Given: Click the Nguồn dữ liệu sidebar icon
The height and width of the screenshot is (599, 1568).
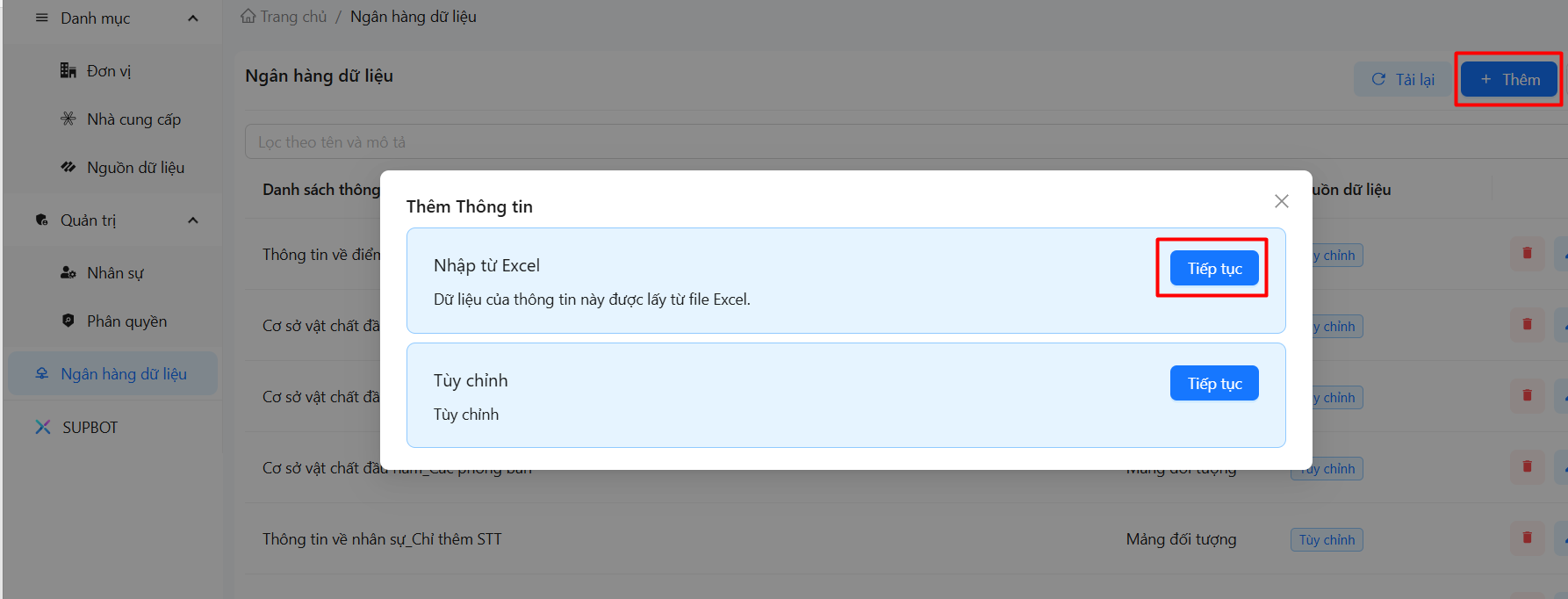Looking at the screenshot, I should (68, 167).
